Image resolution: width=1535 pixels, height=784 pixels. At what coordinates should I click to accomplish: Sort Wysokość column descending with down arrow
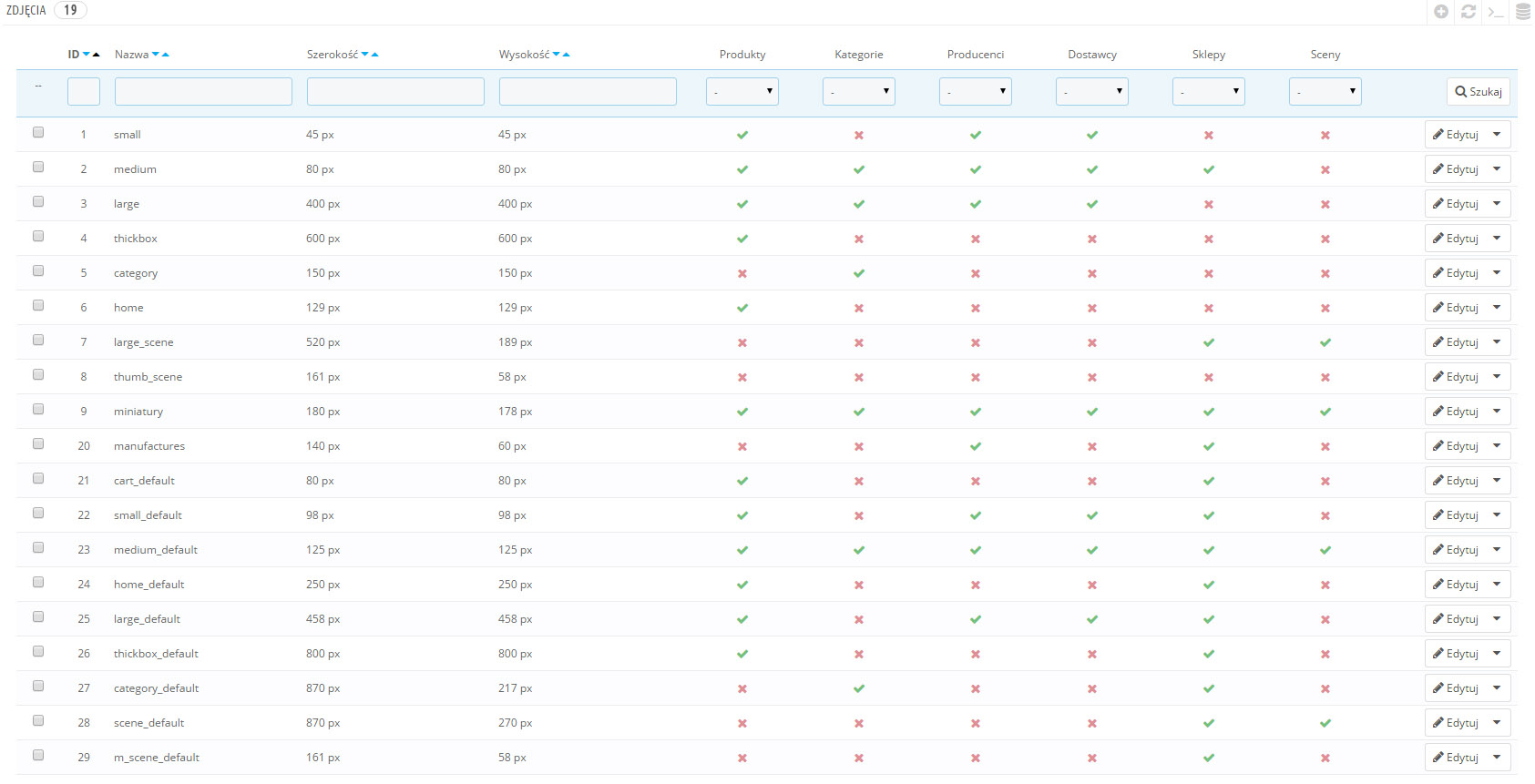click(557, 55)
